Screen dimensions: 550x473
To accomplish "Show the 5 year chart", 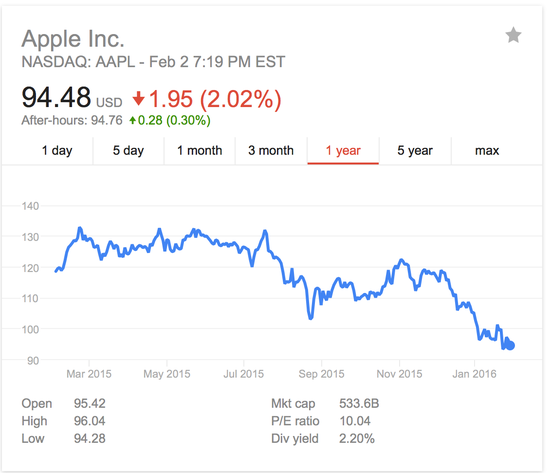I will click(415, 151).
